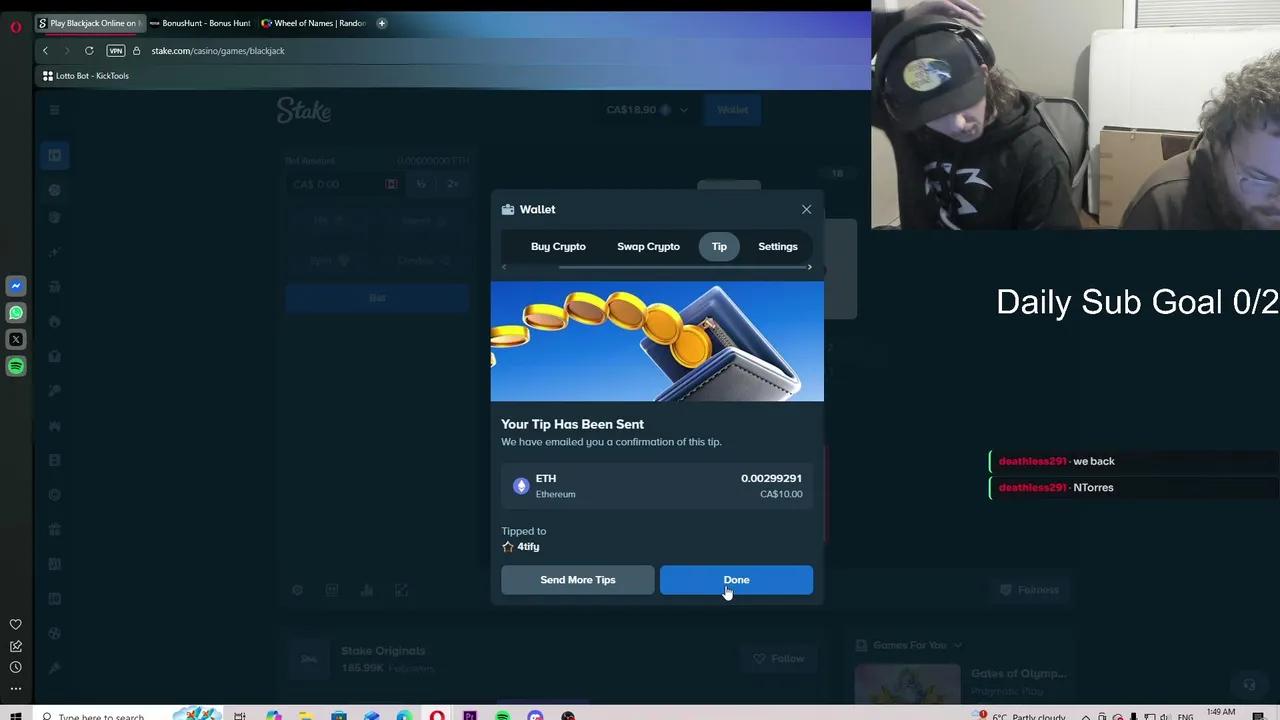This screenshot has width=1280, height=720.
Task: Go back with browser back arrow
Action: click(45, 51)
